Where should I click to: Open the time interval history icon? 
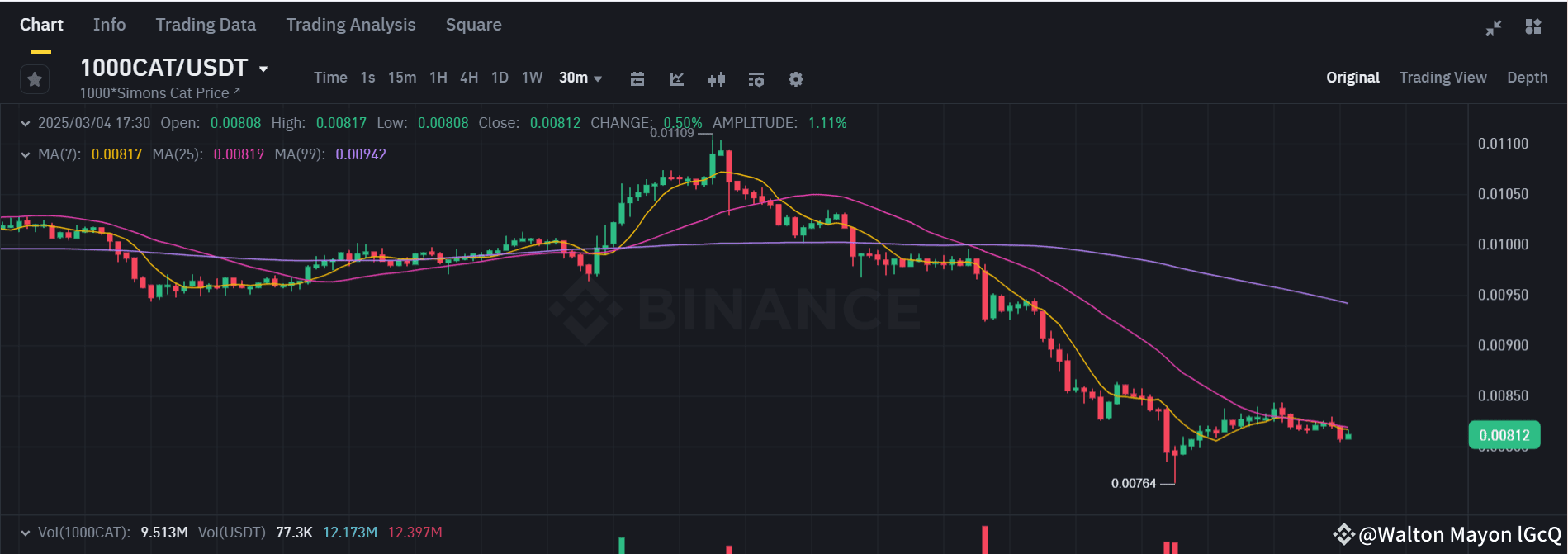click(x=637, y=78)
